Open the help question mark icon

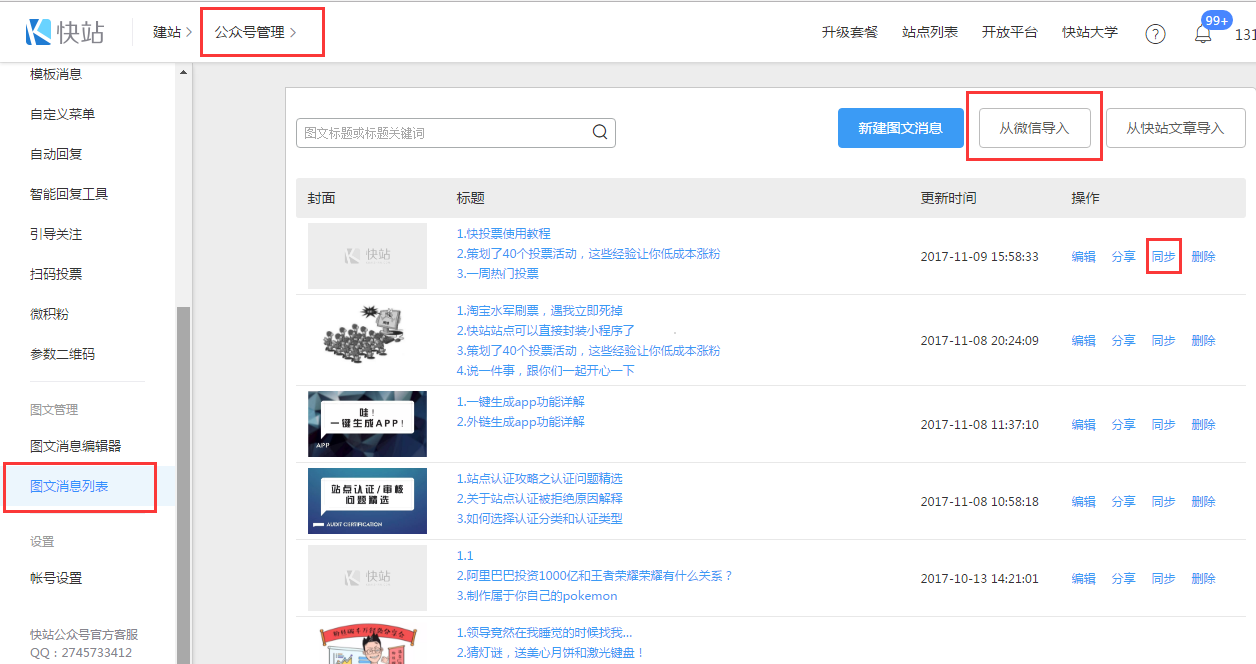1155,34
